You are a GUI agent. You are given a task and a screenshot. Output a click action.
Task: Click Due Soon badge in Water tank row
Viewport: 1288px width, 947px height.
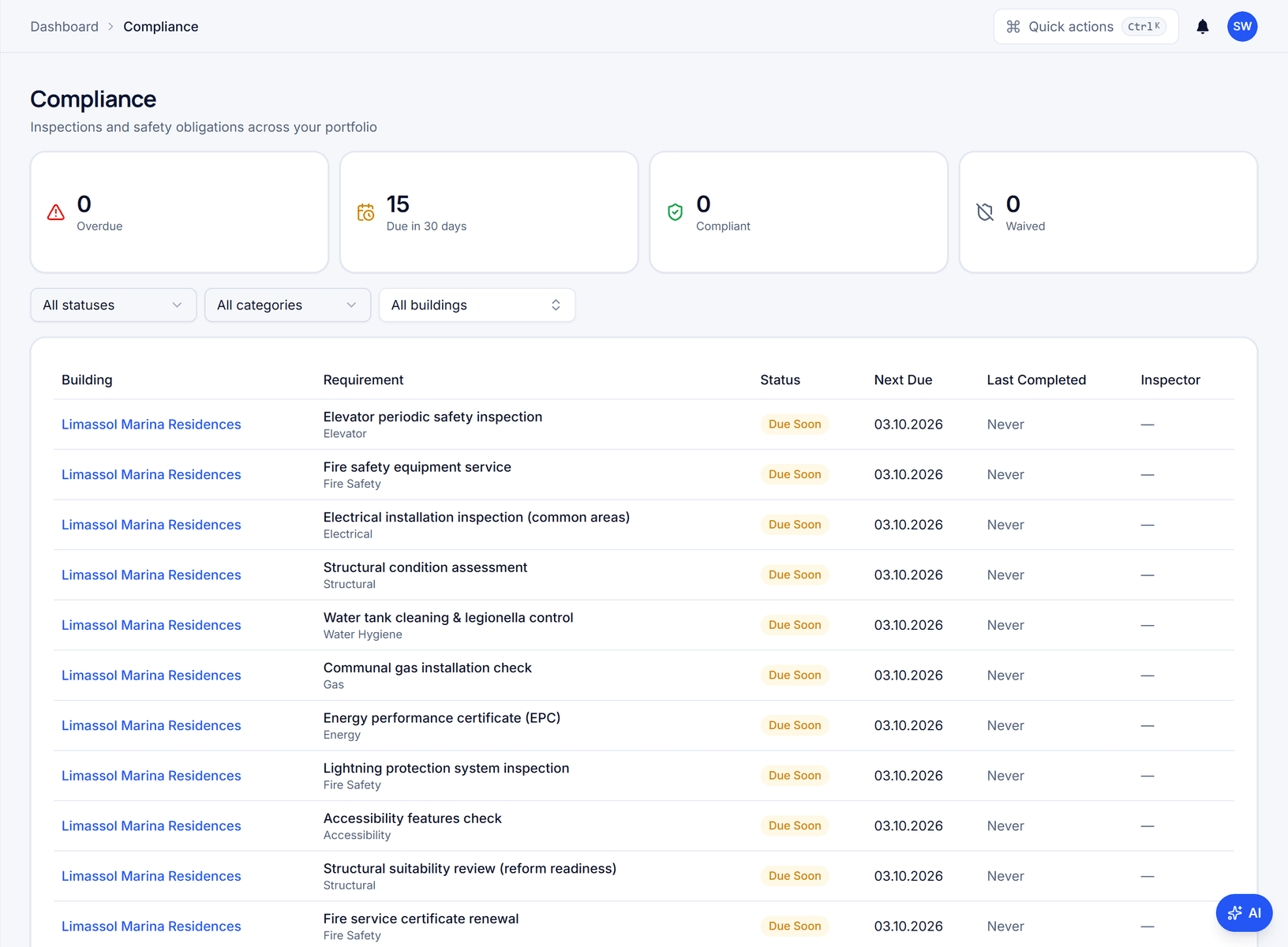(795, 625)
